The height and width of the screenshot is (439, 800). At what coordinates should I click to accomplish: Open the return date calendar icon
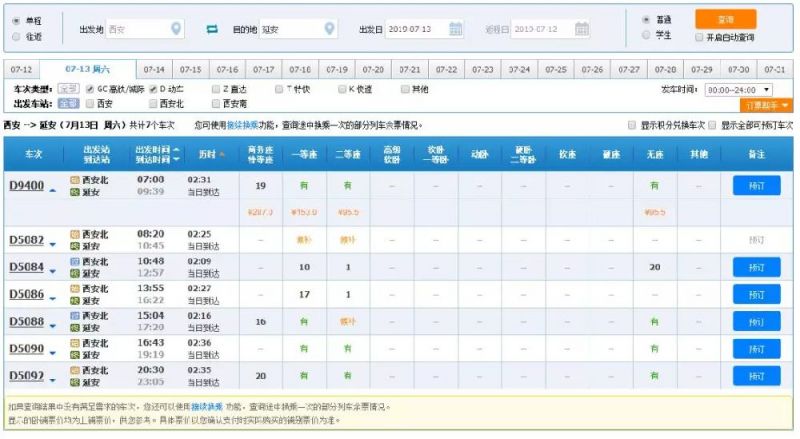(582, 29)
